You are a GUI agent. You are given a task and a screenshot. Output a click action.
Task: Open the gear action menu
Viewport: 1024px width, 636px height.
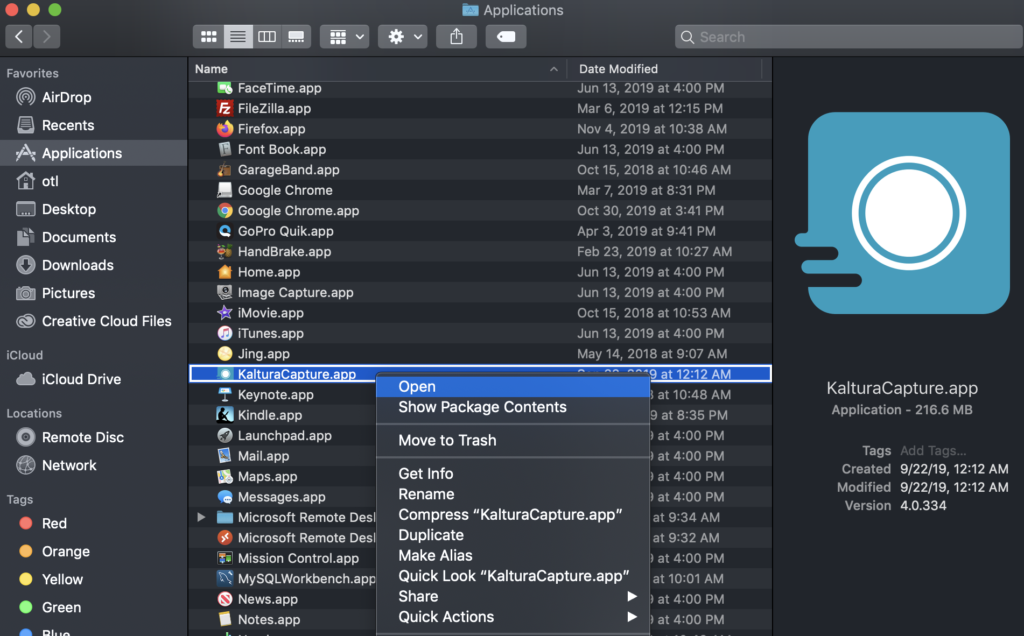(x=403, y=37)
